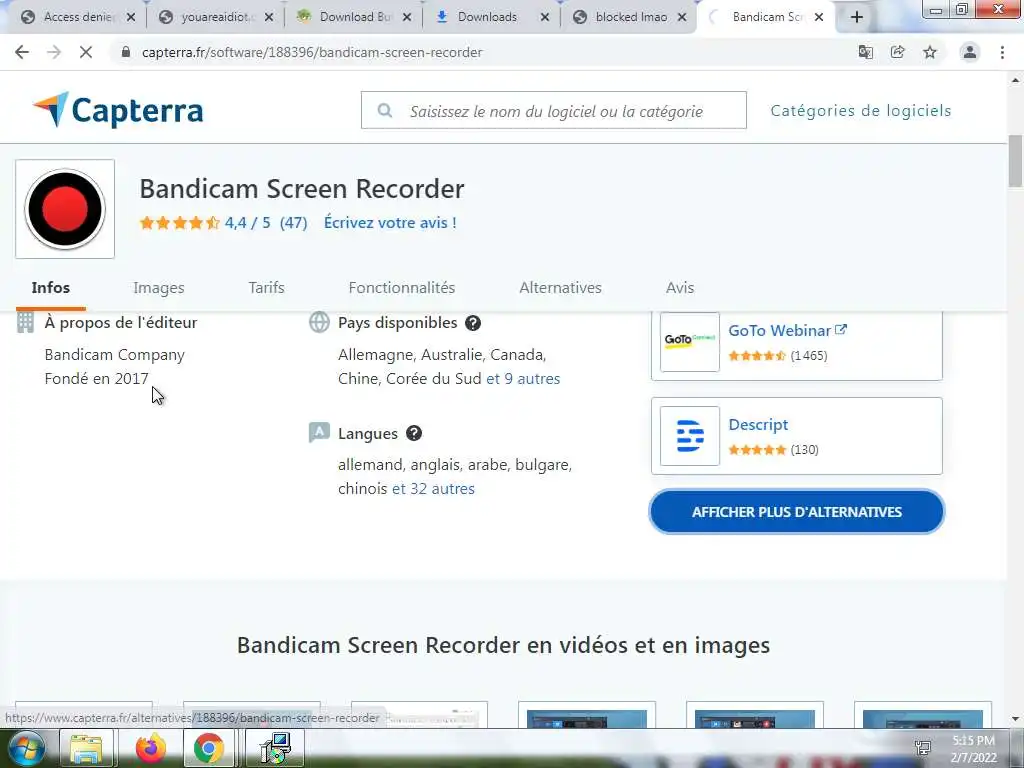The image size is (1024, 768).
Task: Open the Windows Start button
Action: [25, 748]
